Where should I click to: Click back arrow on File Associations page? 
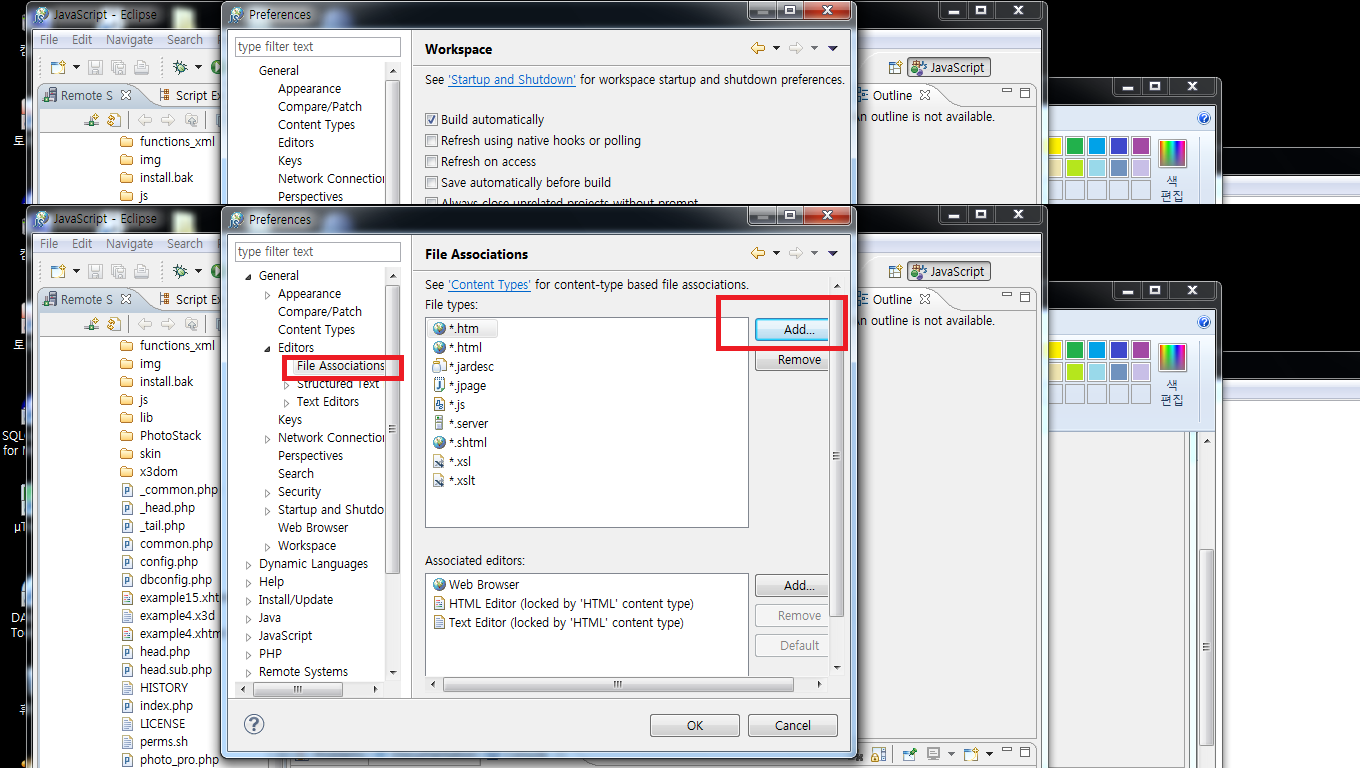758,254
